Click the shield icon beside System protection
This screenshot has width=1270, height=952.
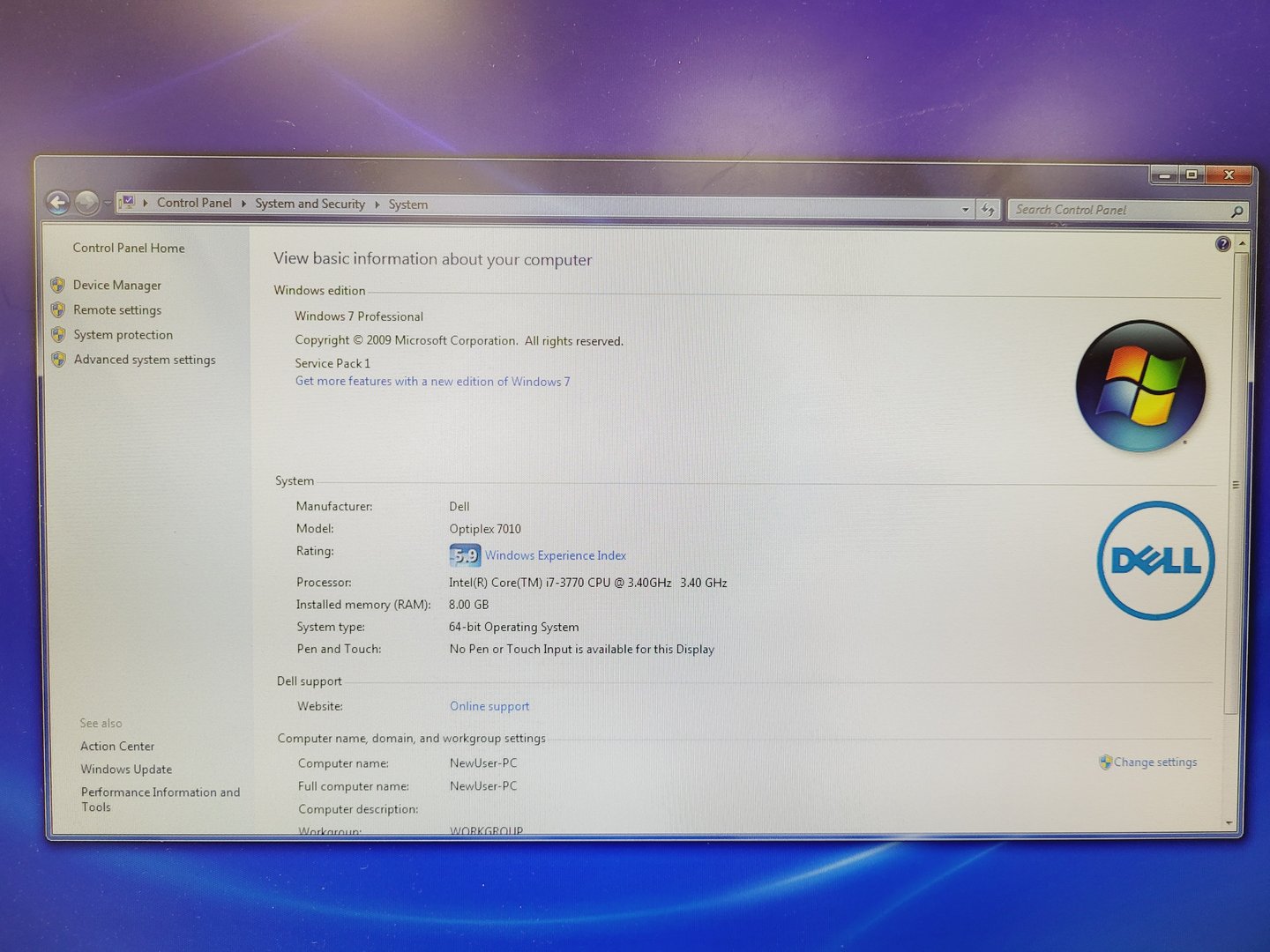tap(58, 334)
